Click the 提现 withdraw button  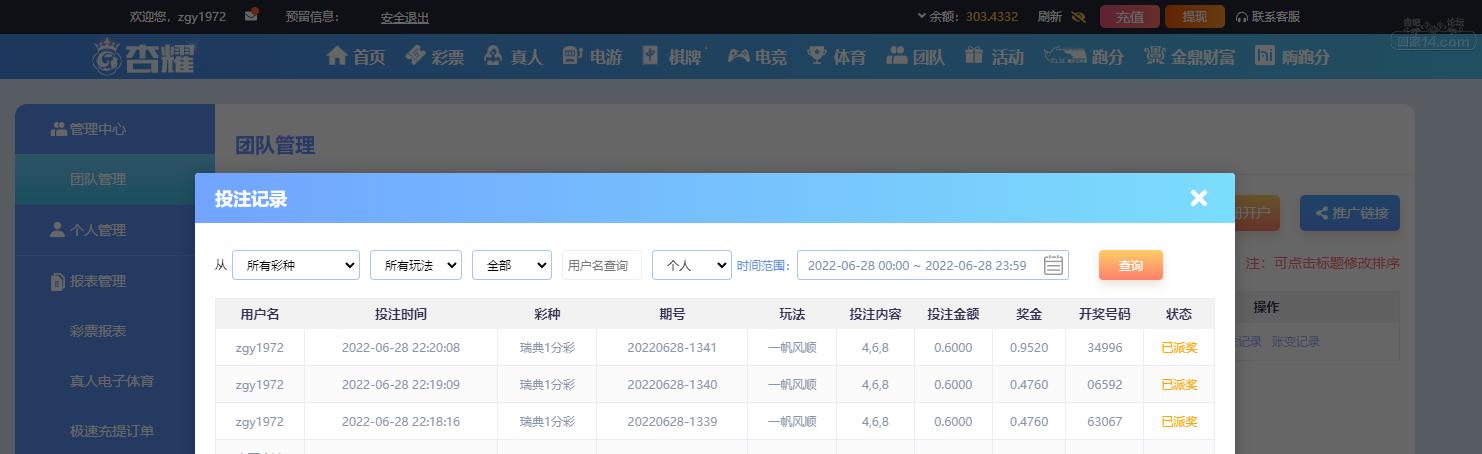1195,17
